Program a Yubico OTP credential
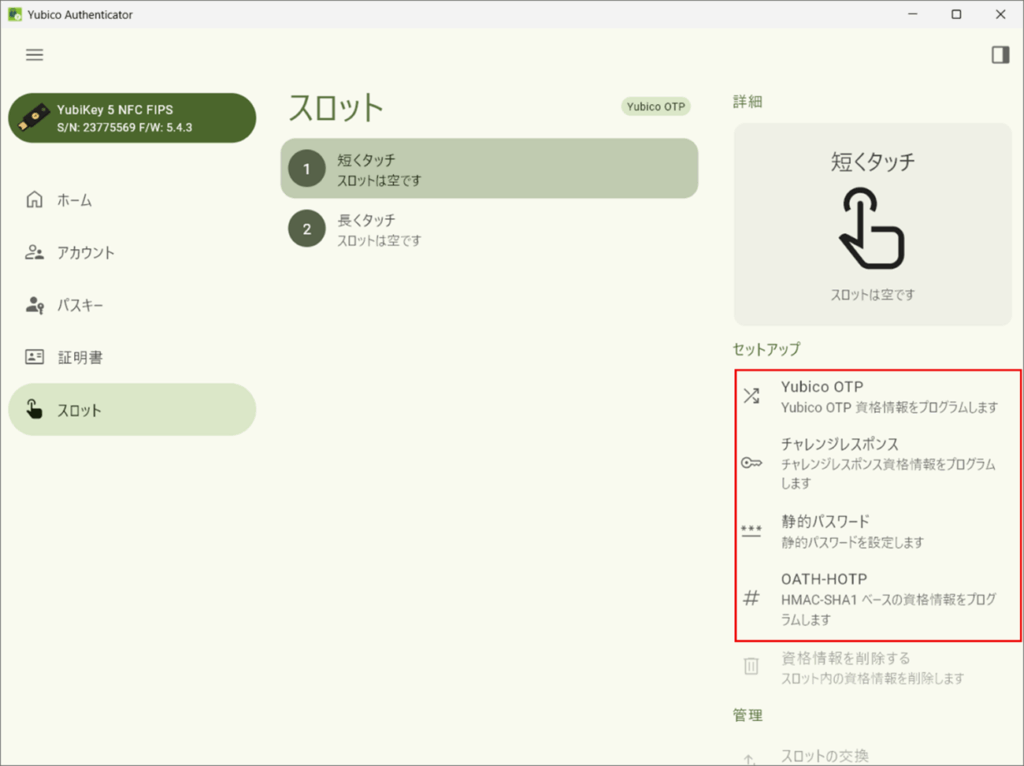Viewport: 1024px width, 766px height. (877, 396)
